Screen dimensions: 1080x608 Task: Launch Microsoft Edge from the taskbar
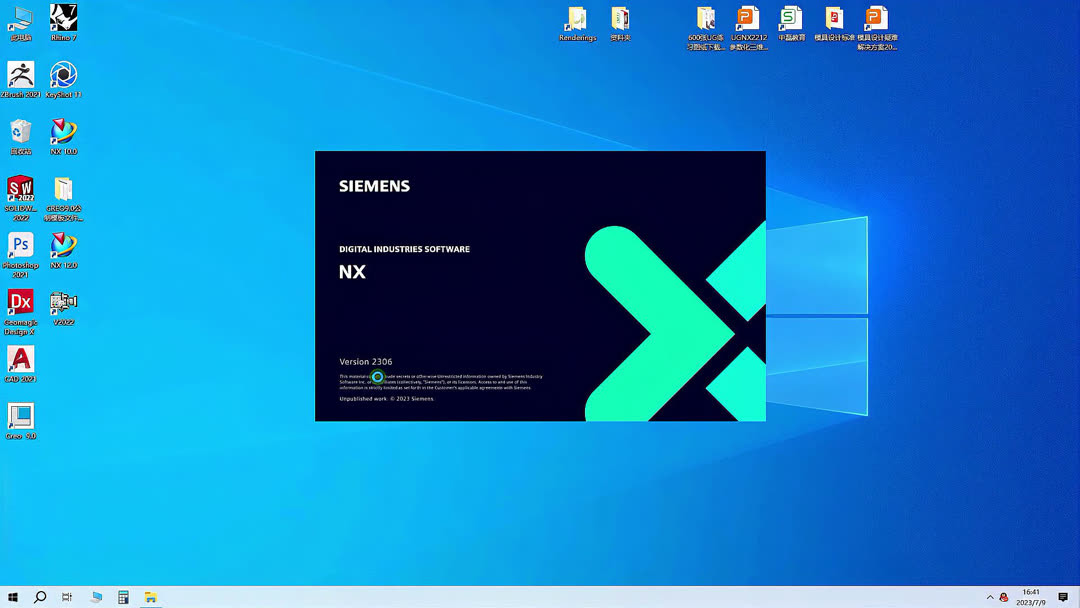(x=96, y=597)
